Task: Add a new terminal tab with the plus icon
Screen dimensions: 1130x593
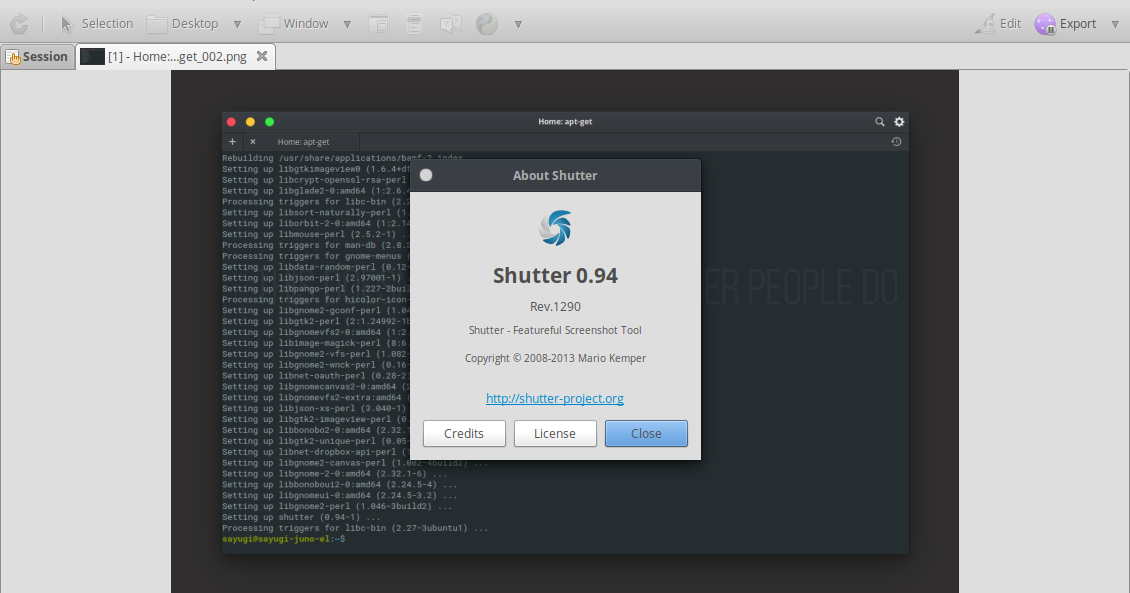Action: tap(232, 142)
